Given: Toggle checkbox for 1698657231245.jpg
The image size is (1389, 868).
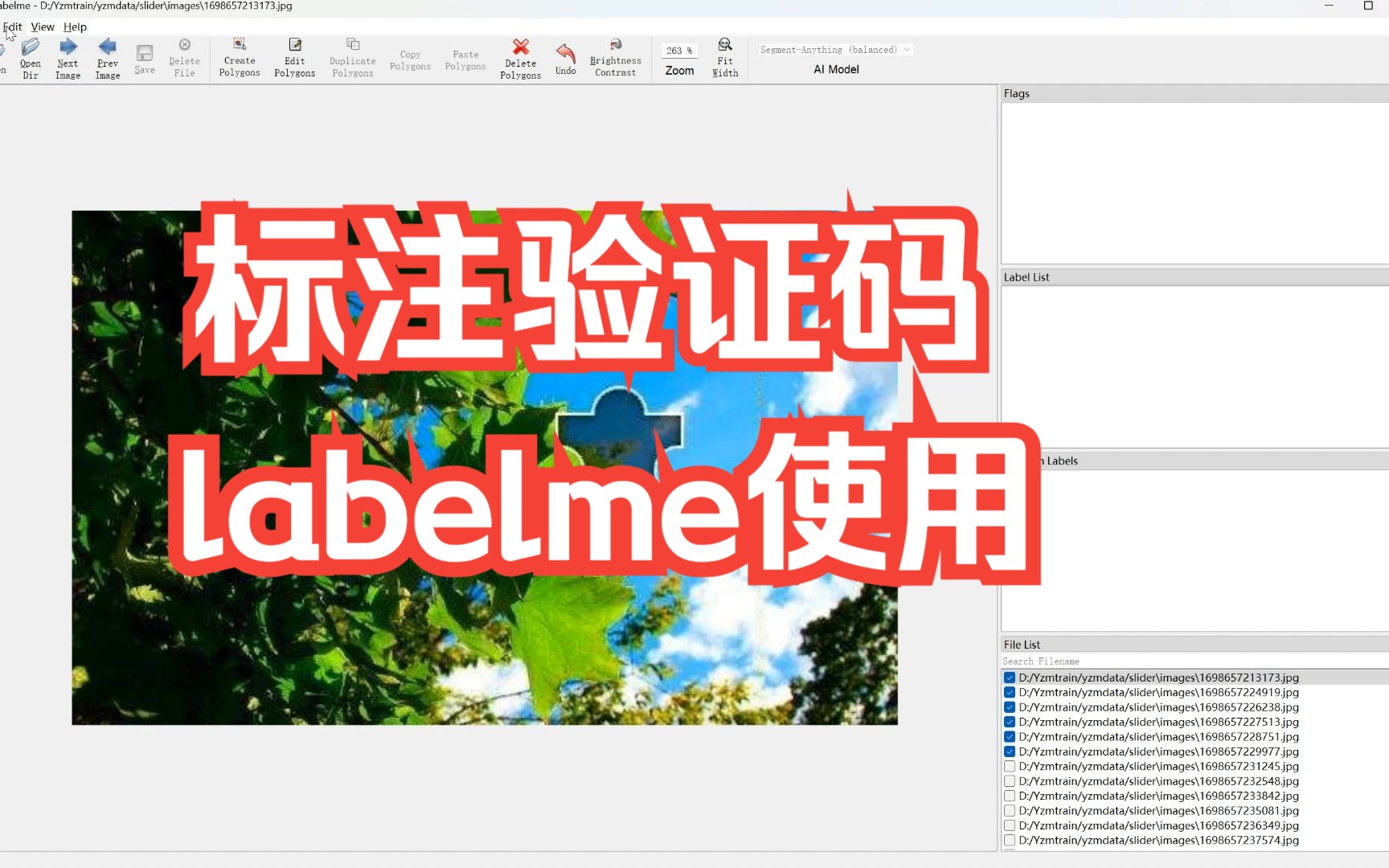Looking at the screenshot, I should click(x=1010, y=766).
